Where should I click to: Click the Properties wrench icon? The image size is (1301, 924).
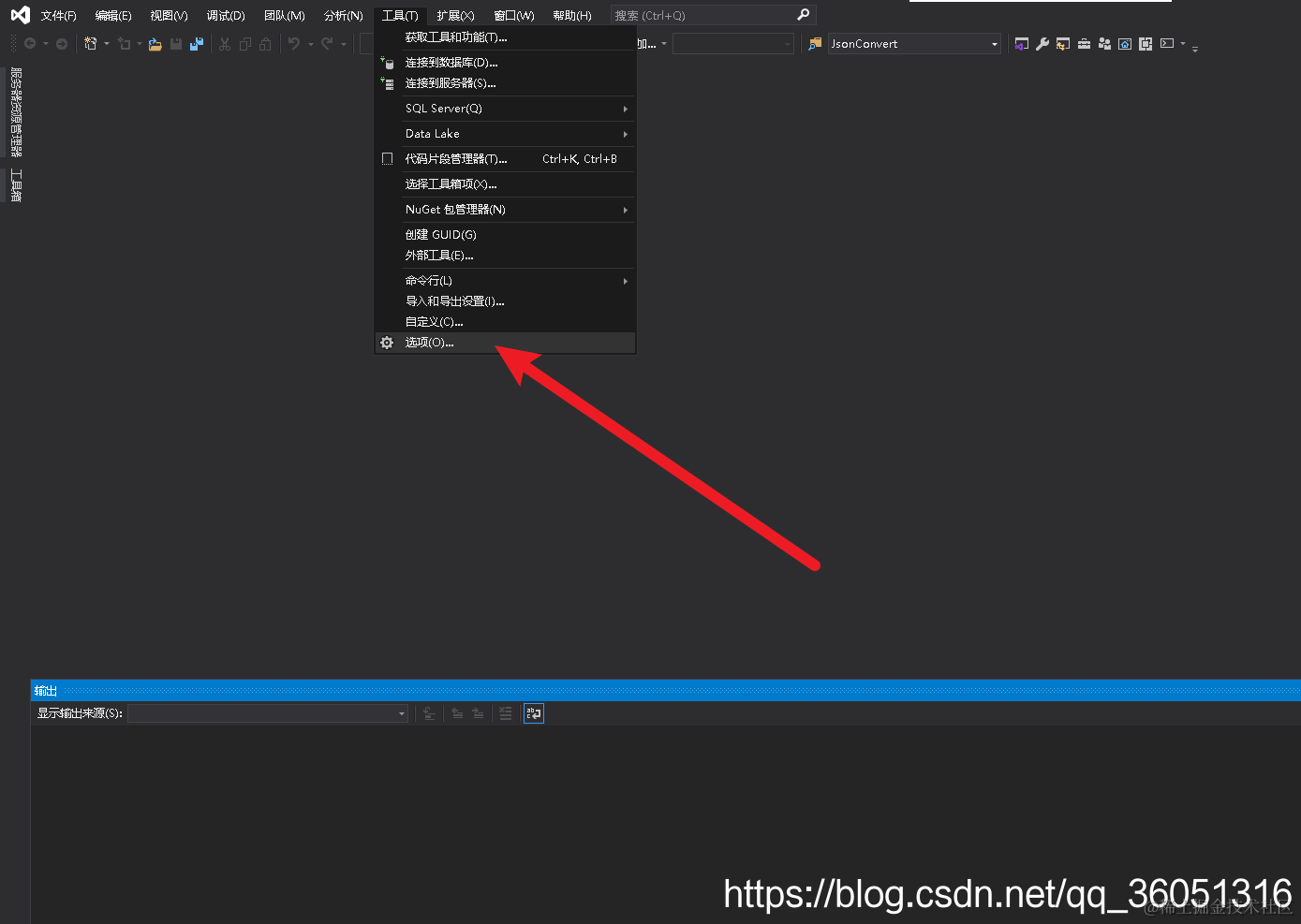[1042, 44]
